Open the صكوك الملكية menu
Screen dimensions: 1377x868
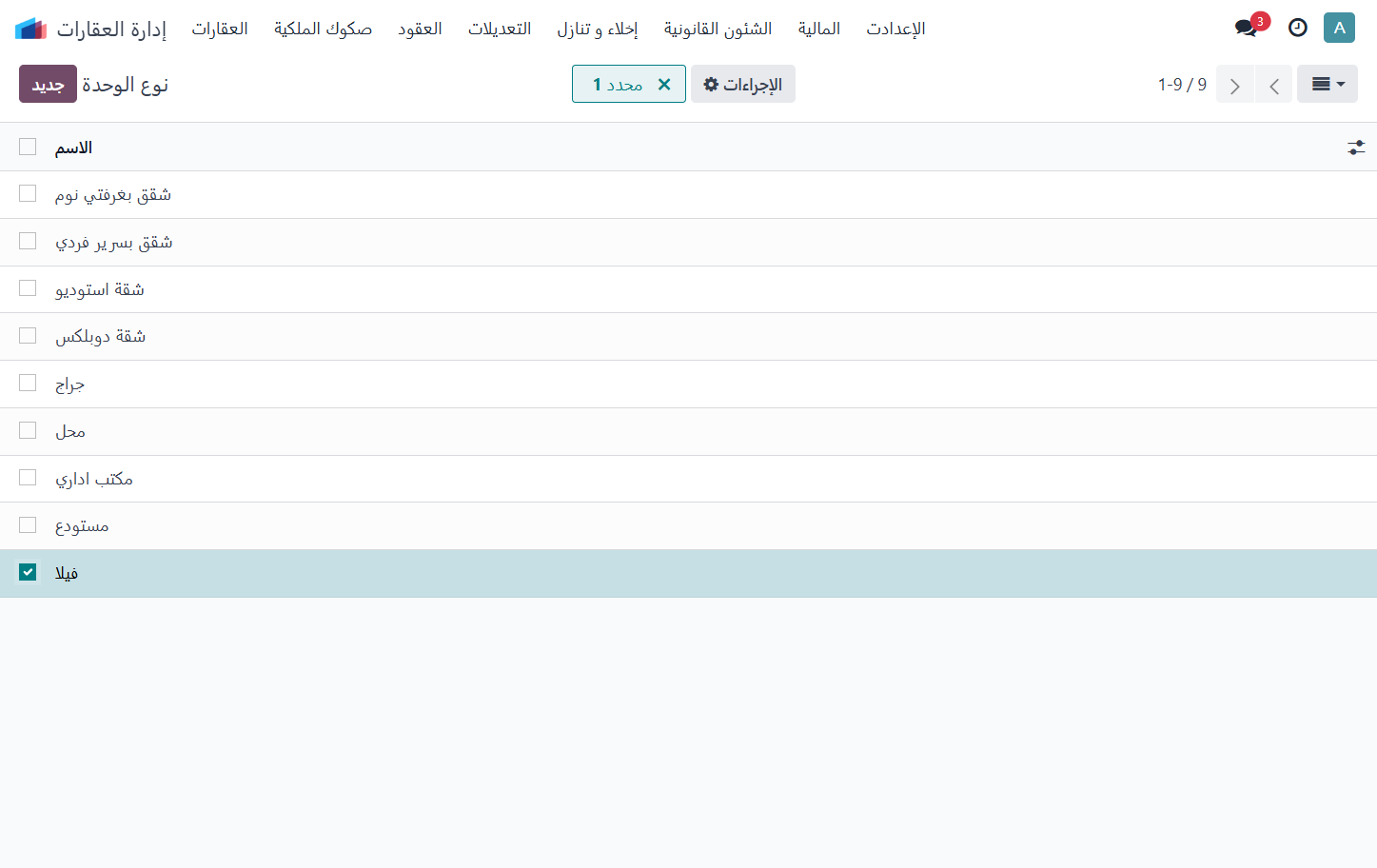323,29
